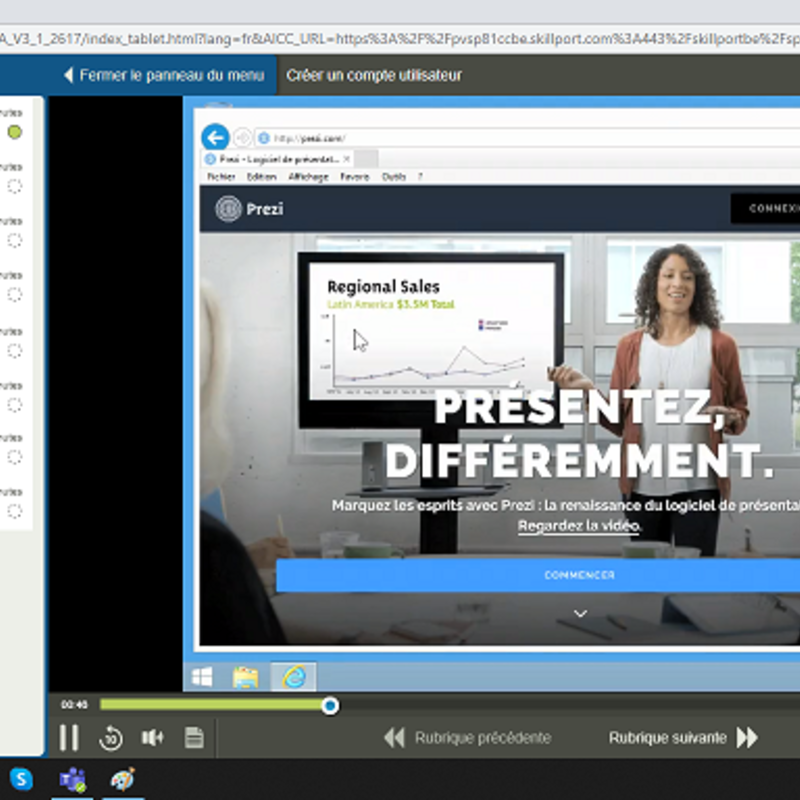The image size is (800, 800).
Task: Open the Edition menu
Action: point(261,177)
